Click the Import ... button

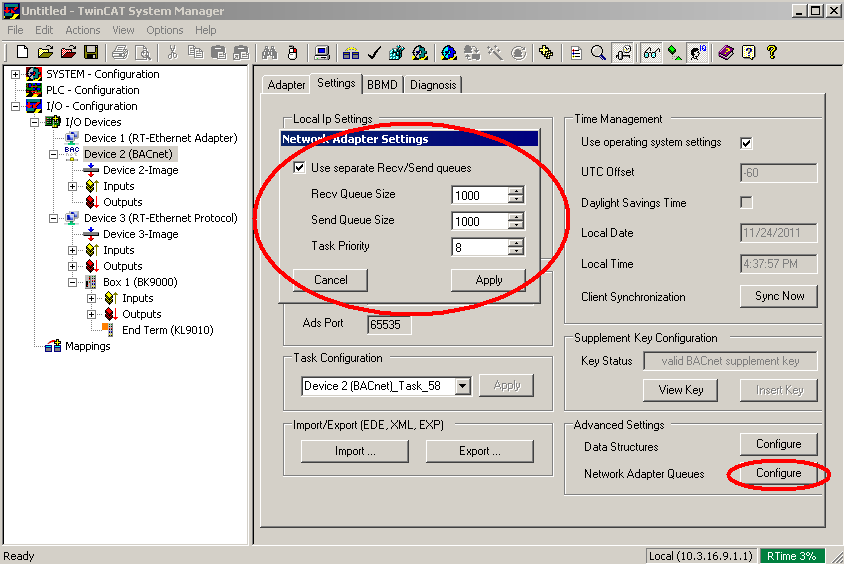pos(355,451)
